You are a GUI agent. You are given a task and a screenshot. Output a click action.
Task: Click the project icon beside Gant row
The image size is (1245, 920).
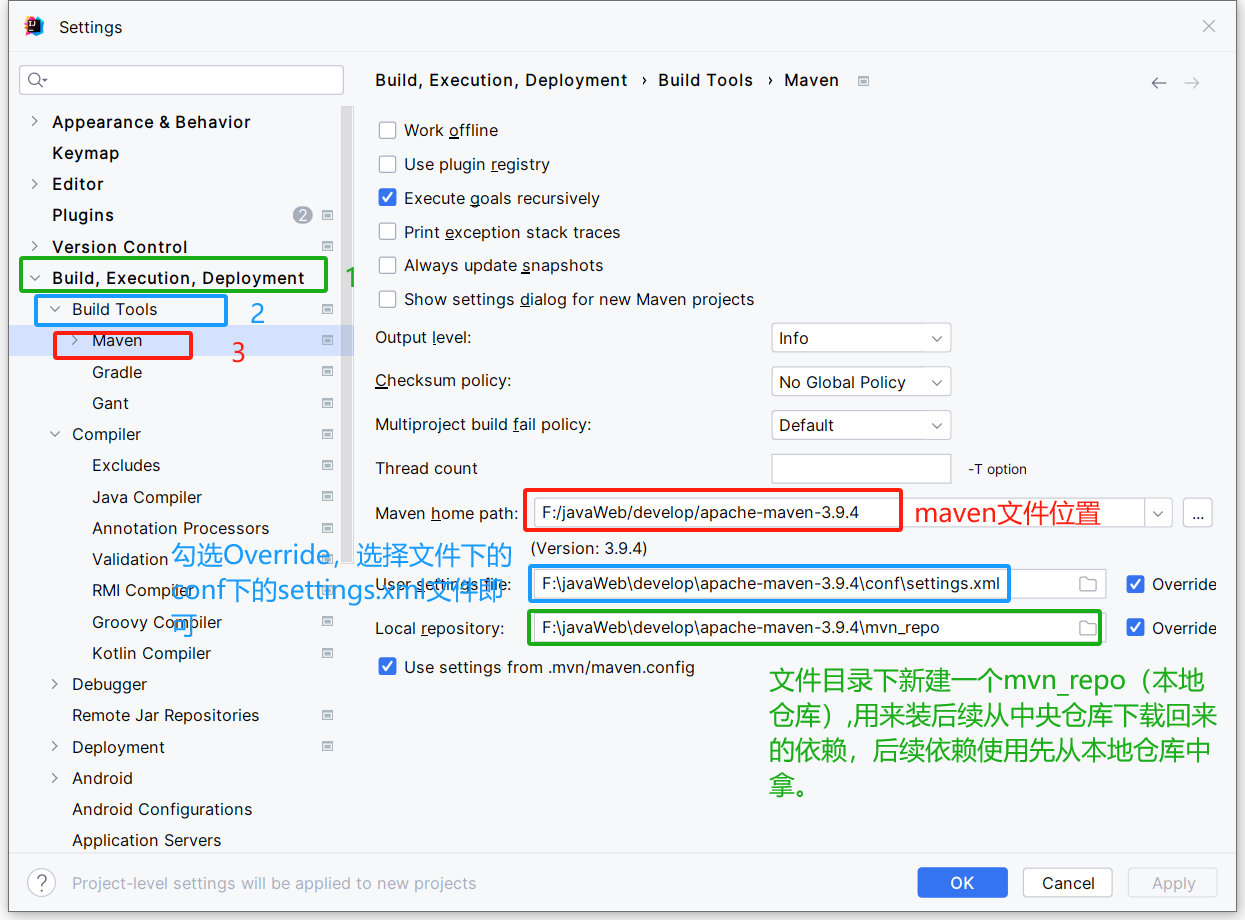(327, 403)
